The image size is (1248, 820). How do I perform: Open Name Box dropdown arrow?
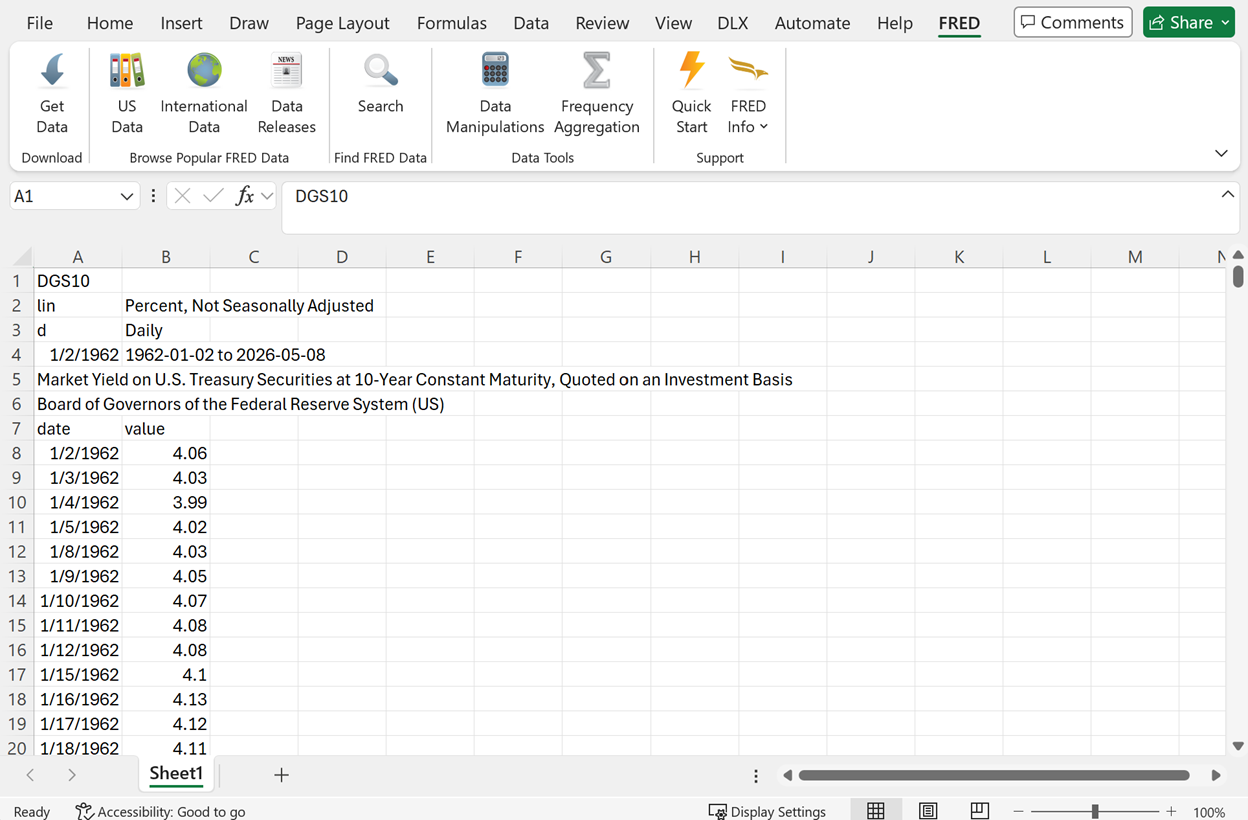[127, 197]
